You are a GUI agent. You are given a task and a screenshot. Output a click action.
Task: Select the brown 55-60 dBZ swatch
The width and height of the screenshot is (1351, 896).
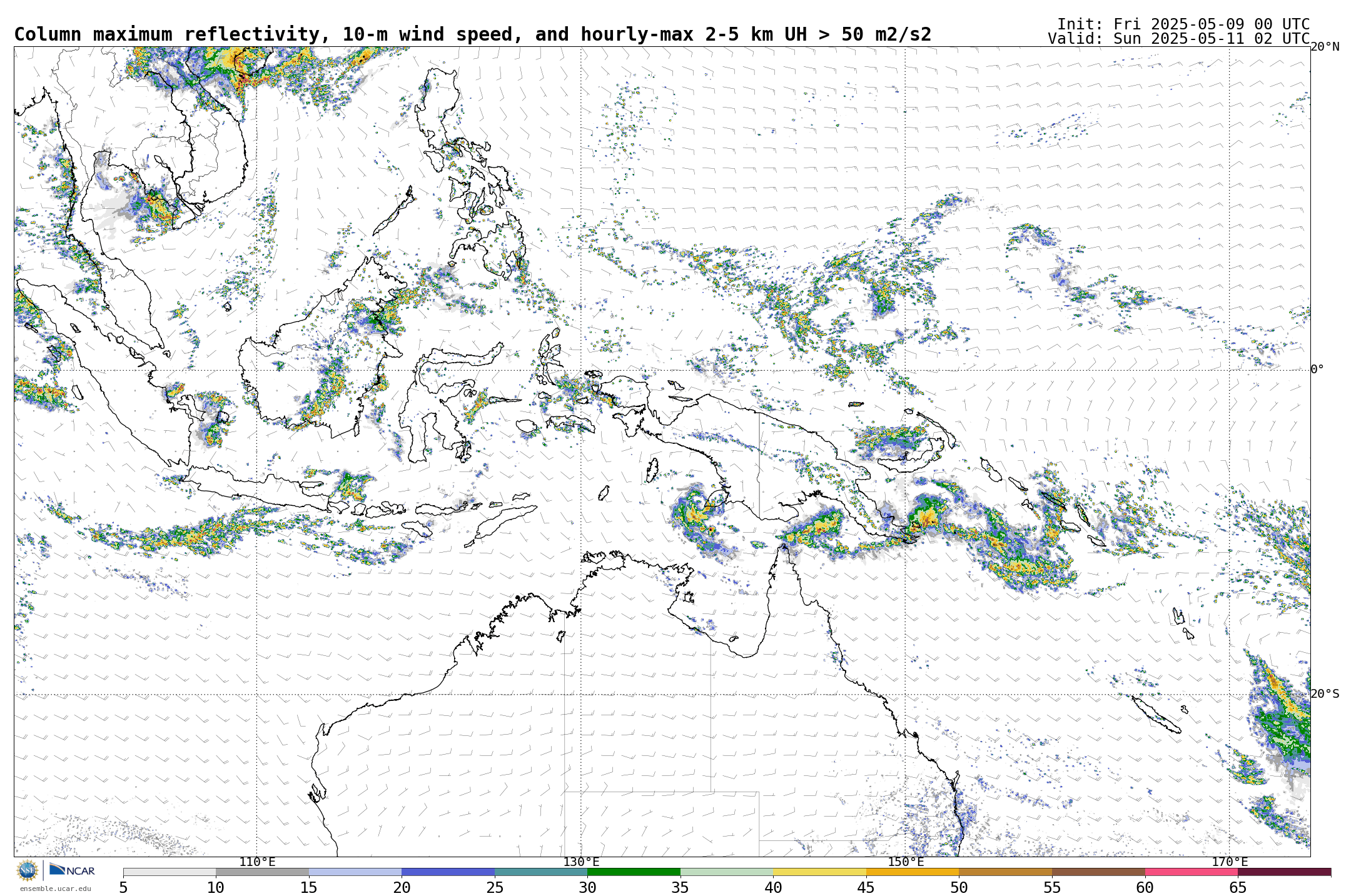click(1098, 872)
